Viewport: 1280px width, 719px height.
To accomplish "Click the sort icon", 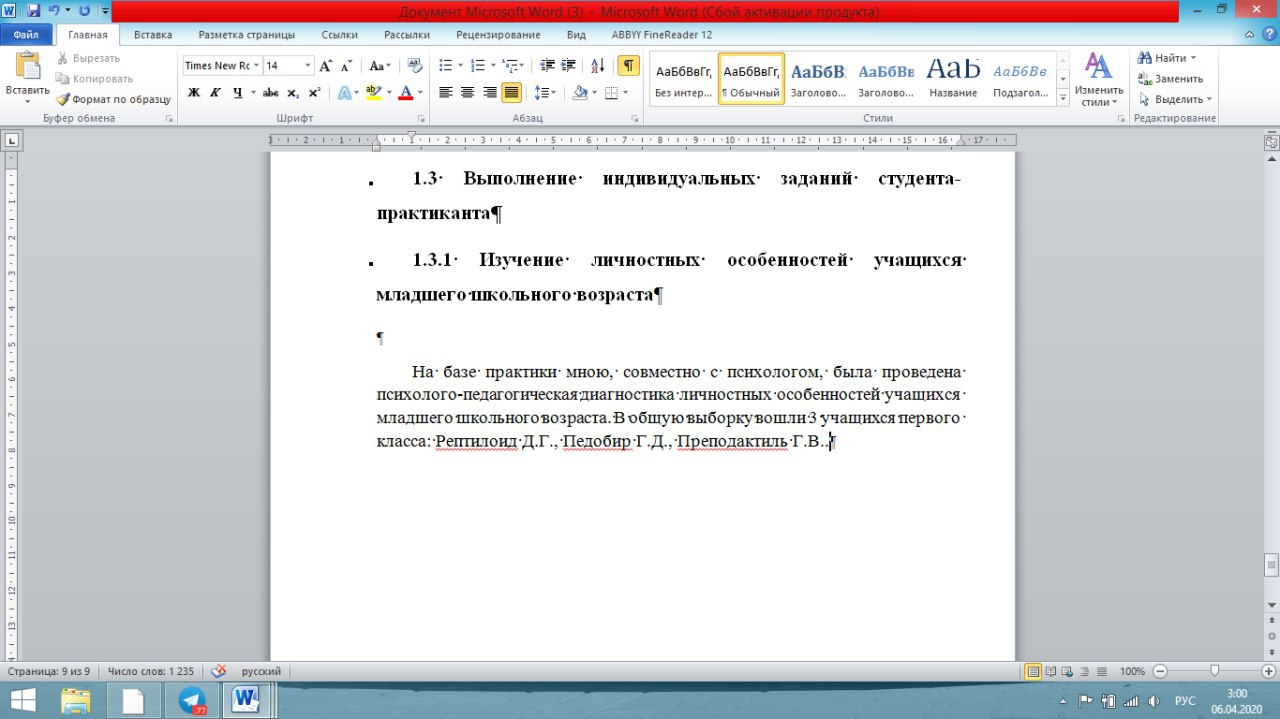I will 598,66.
